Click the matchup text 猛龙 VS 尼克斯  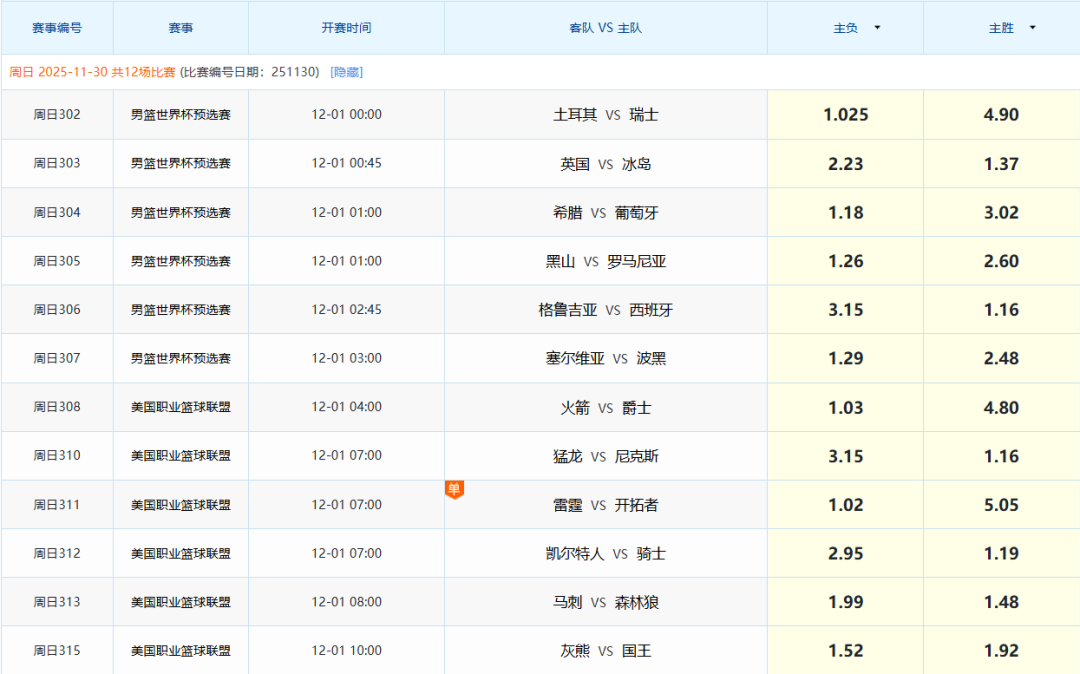tap(605, 456)
